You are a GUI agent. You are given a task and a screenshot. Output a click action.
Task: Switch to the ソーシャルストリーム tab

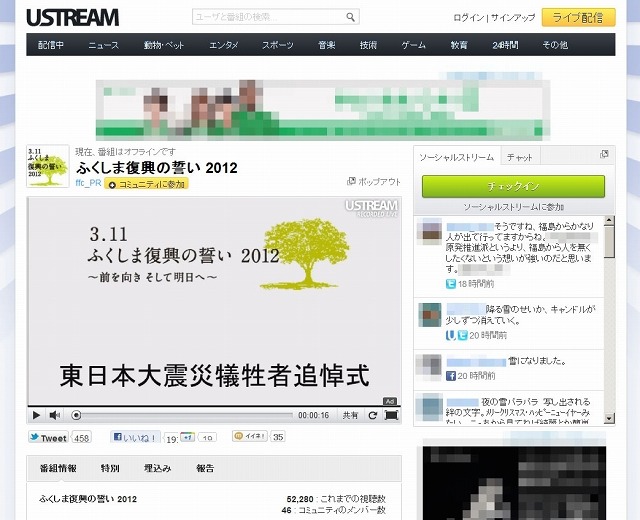[457, 157]
